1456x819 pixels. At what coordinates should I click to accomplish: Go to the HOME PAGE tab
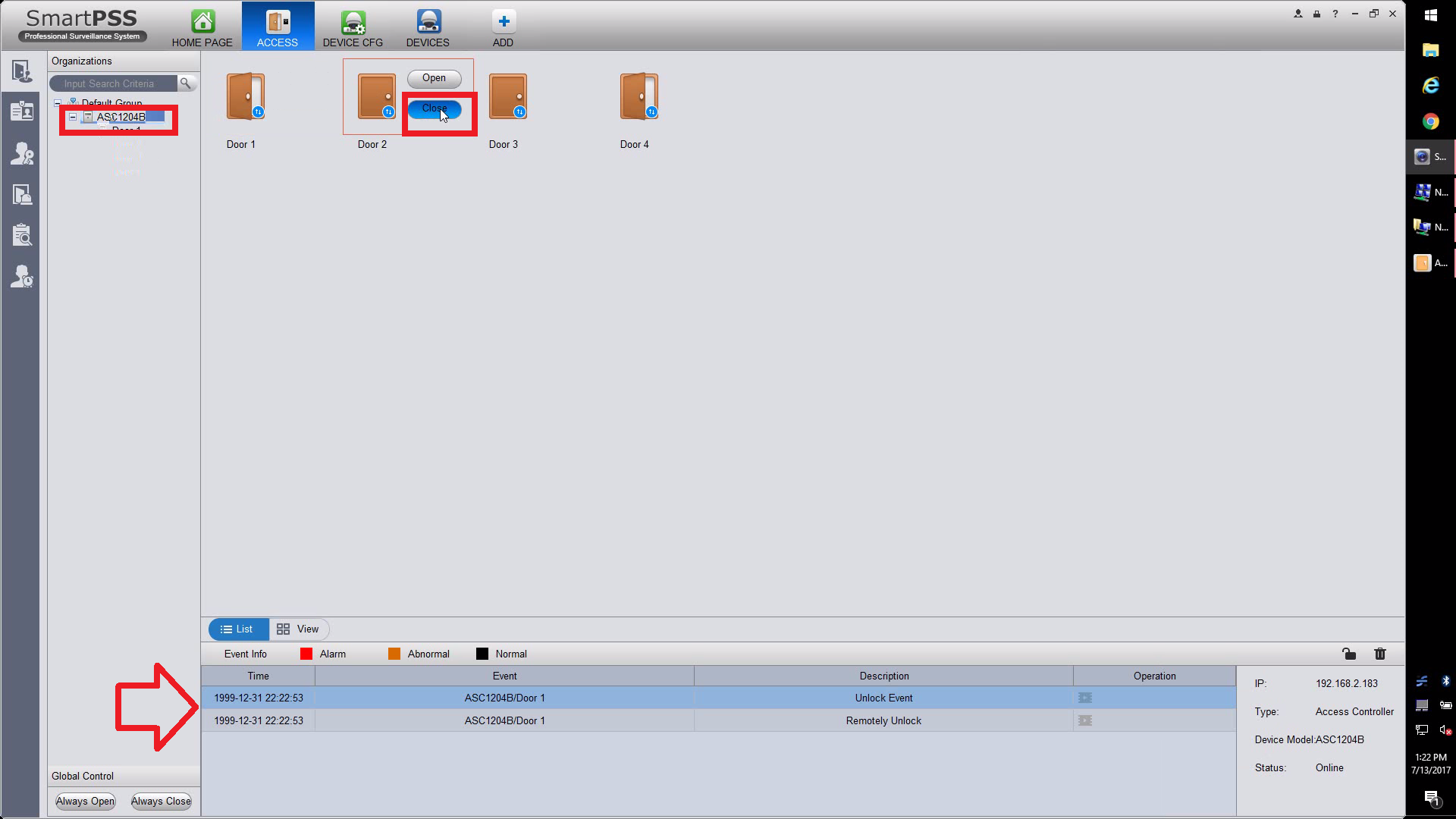(202, 27)
